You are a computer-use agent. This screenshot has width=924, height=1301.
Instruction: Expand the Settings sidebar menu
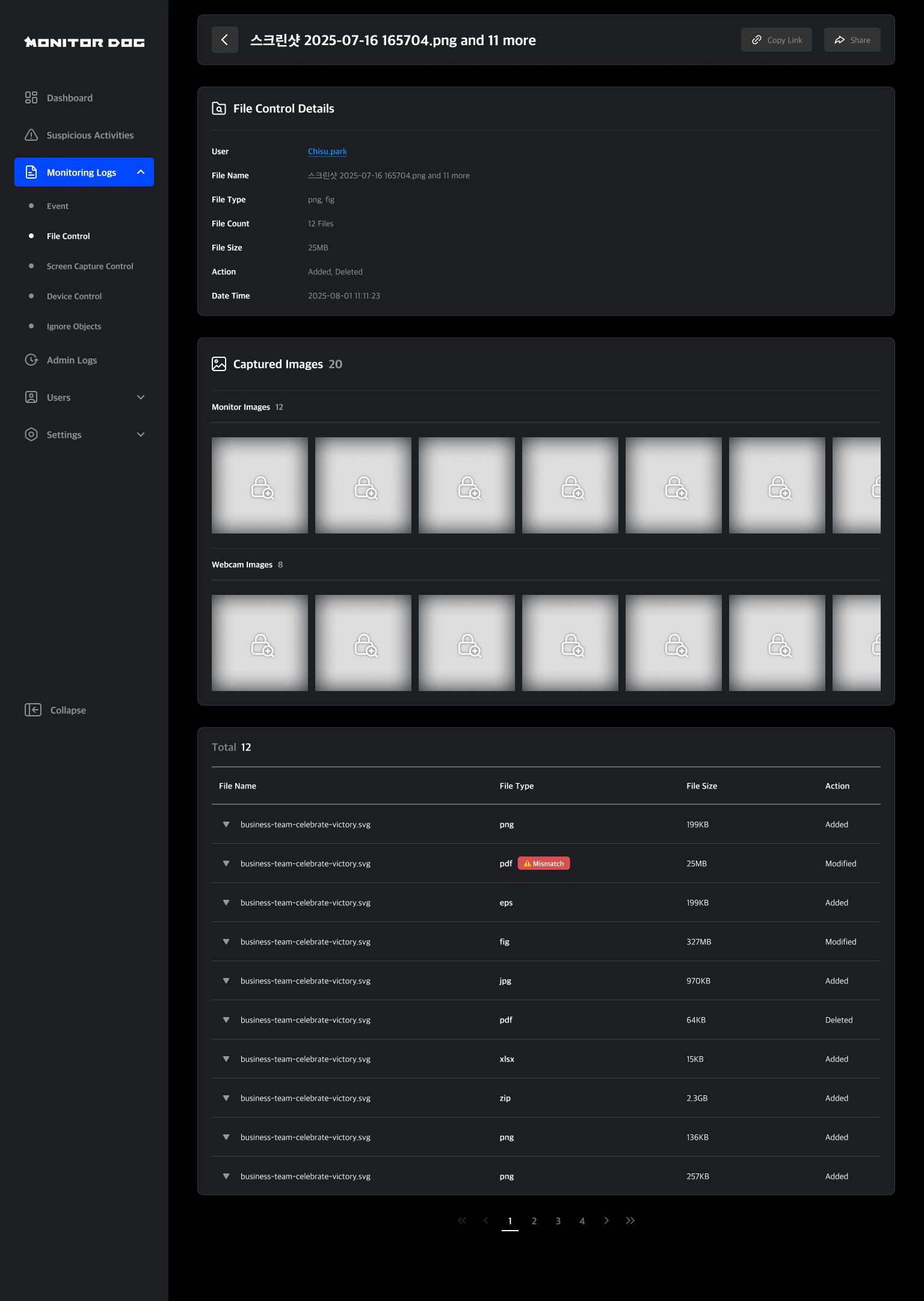click(x=141, y=435)
